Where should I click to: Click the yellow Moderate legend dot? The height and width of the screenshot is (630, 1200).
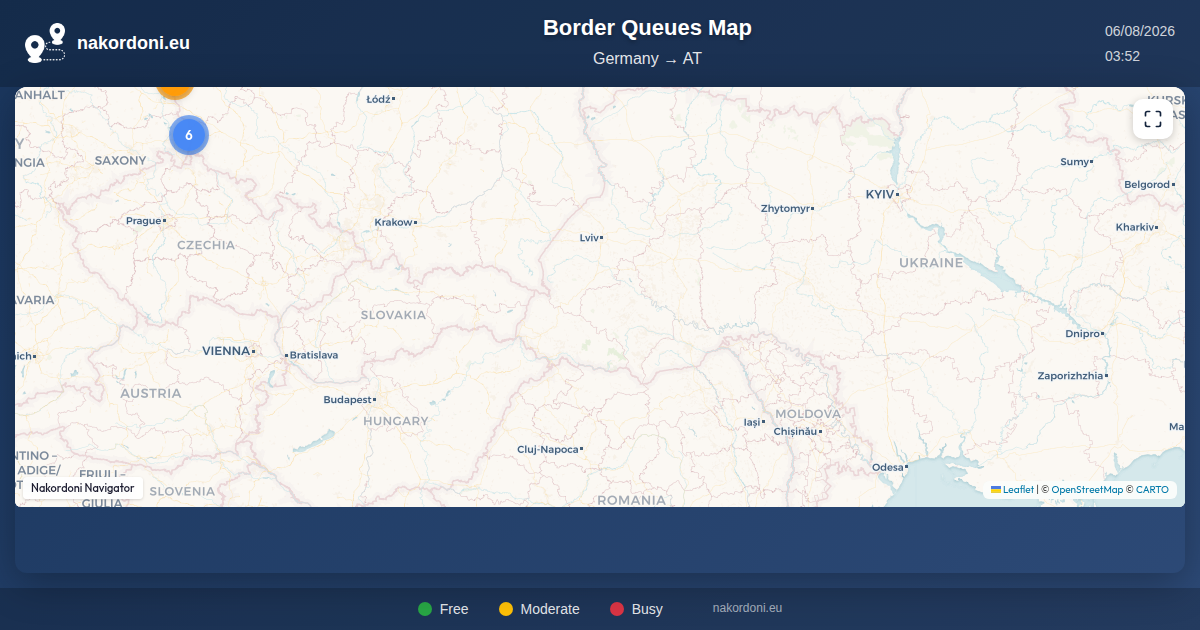(506, 609)
